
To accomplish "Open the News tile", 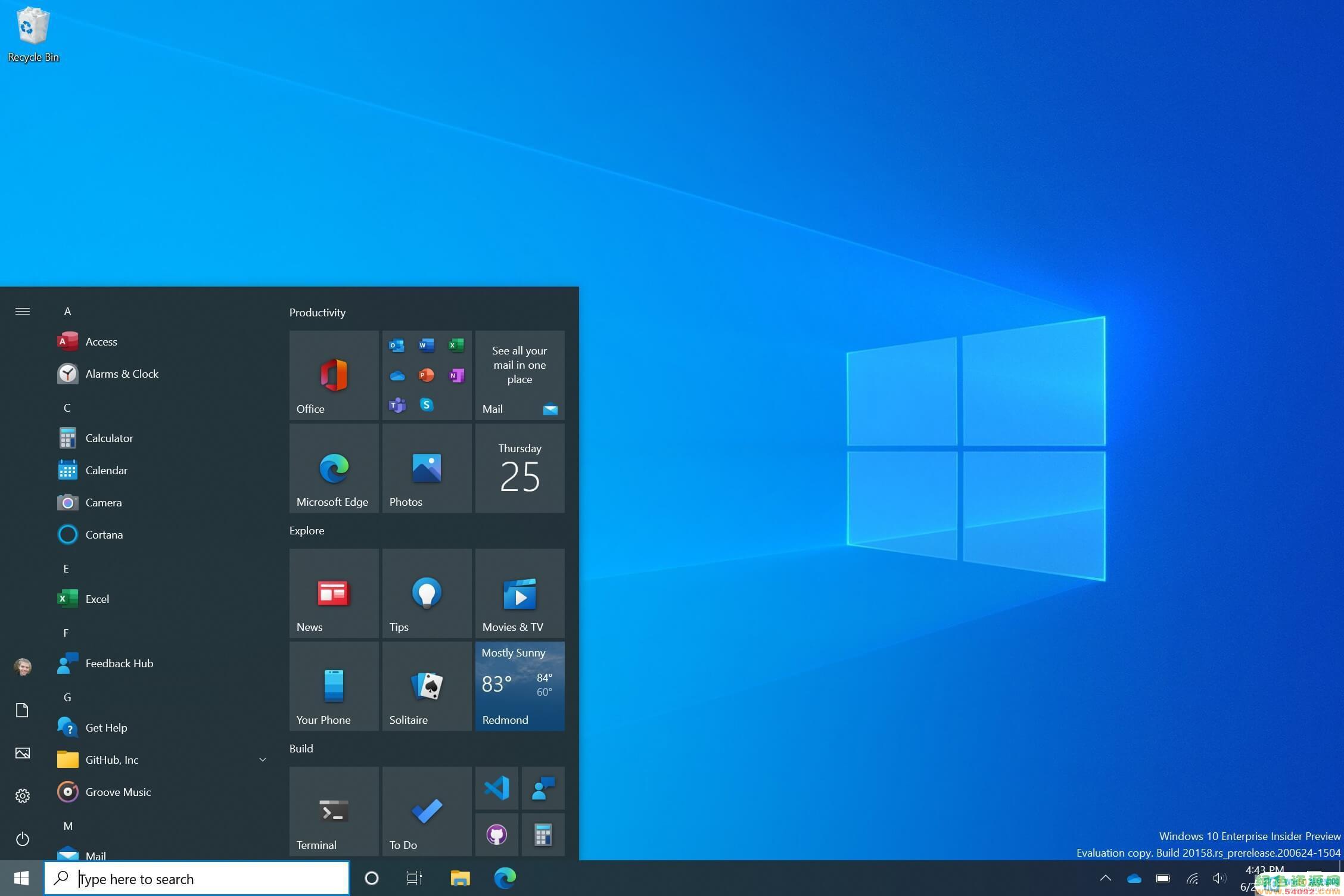I will tap(334, 593).
